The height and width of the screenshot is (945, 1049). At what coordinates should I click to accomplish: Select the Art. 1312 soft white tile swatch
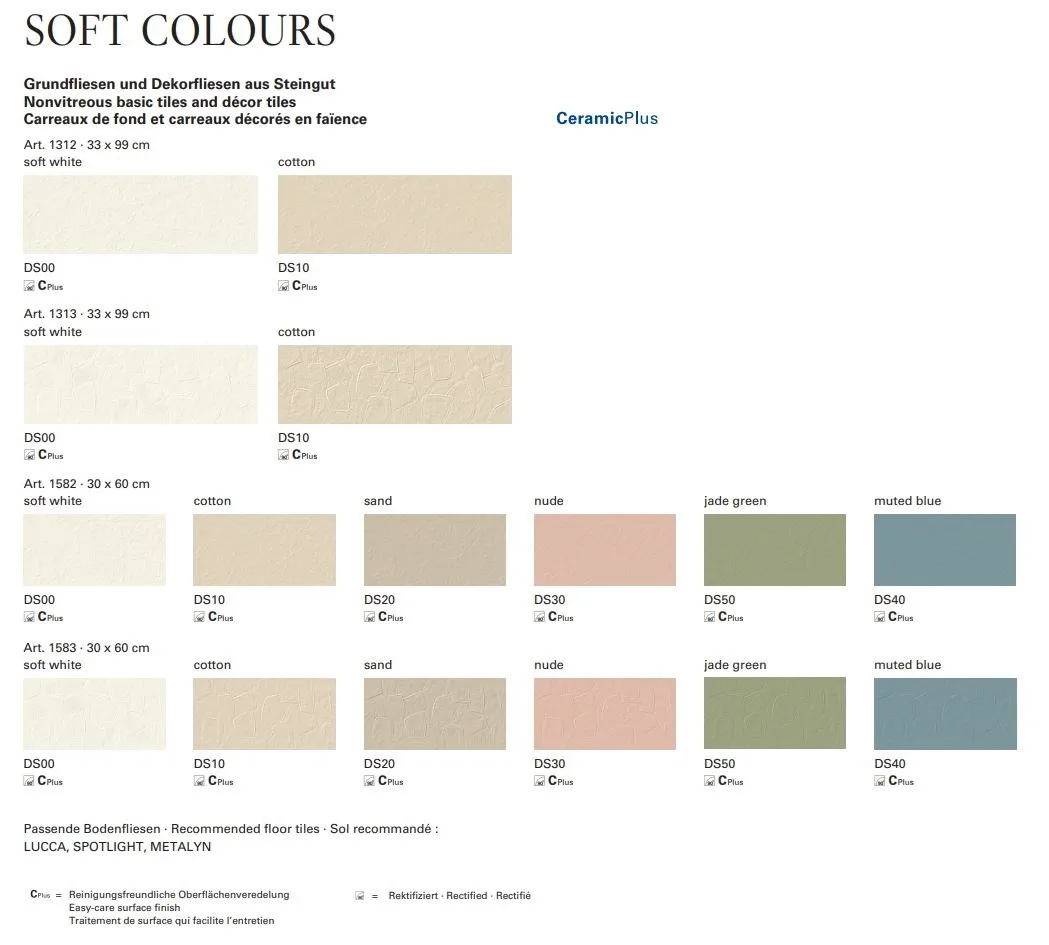(x=140, y=214)
